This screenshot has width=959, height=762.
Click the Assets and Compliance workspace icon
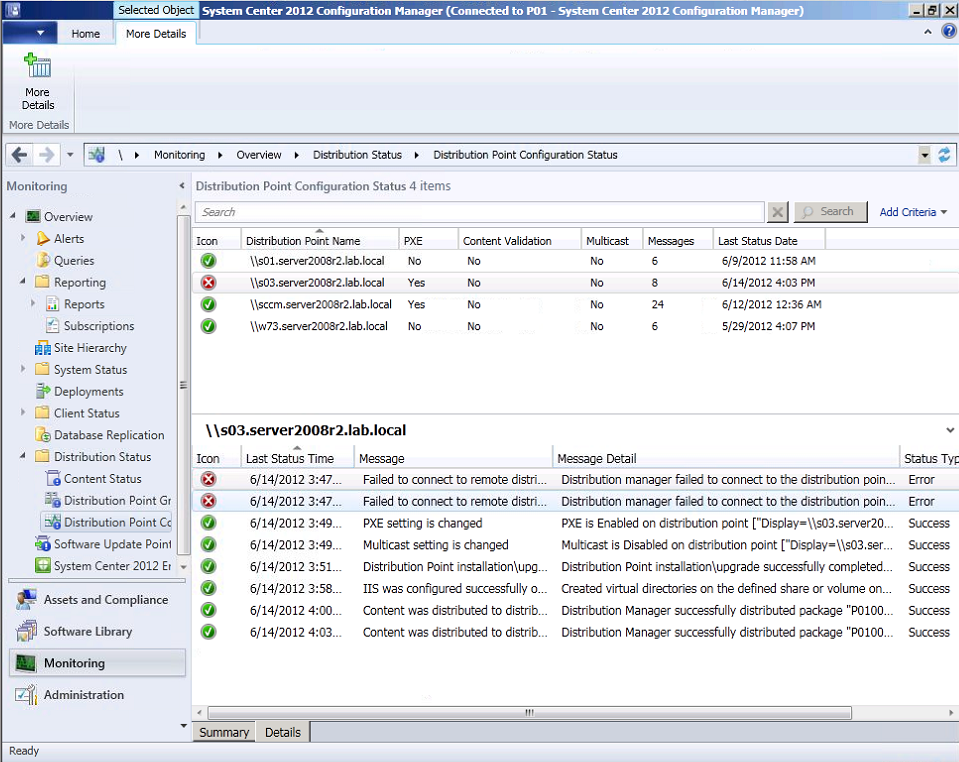(26, 600)
